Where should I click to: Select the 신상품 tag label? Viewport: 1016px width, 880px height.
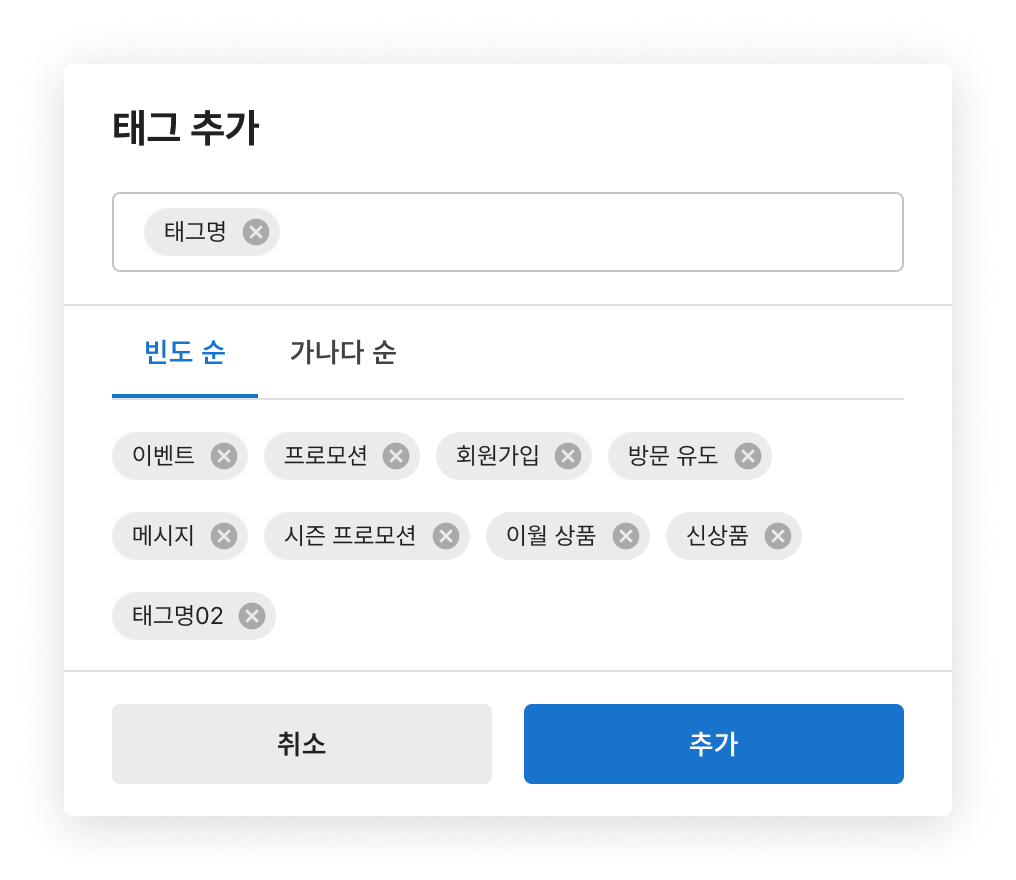click(717, 536)
